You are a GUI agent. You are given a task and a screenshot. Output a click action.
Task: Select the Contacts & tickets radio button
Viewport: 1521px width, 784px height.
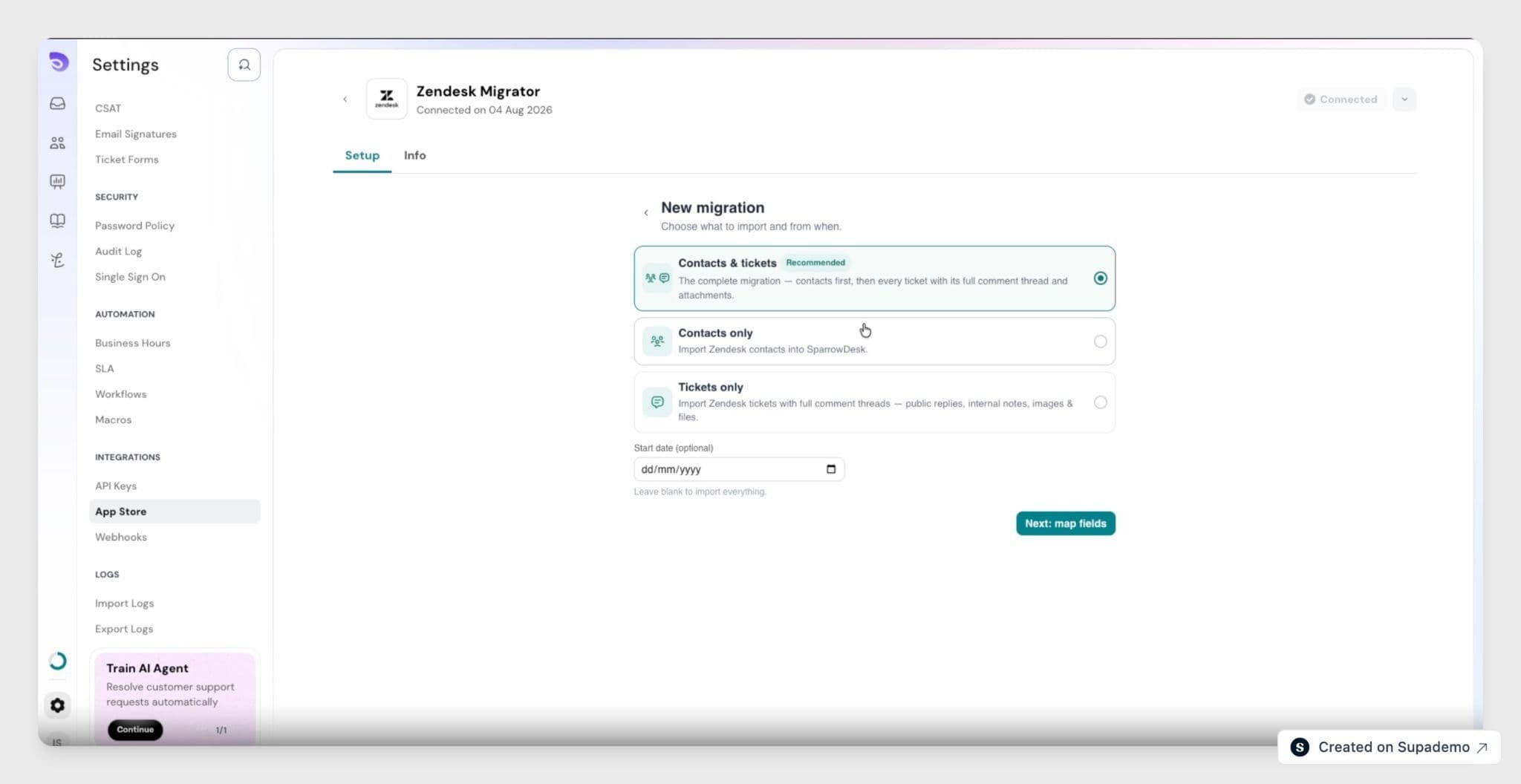[x=1101, y=278]
